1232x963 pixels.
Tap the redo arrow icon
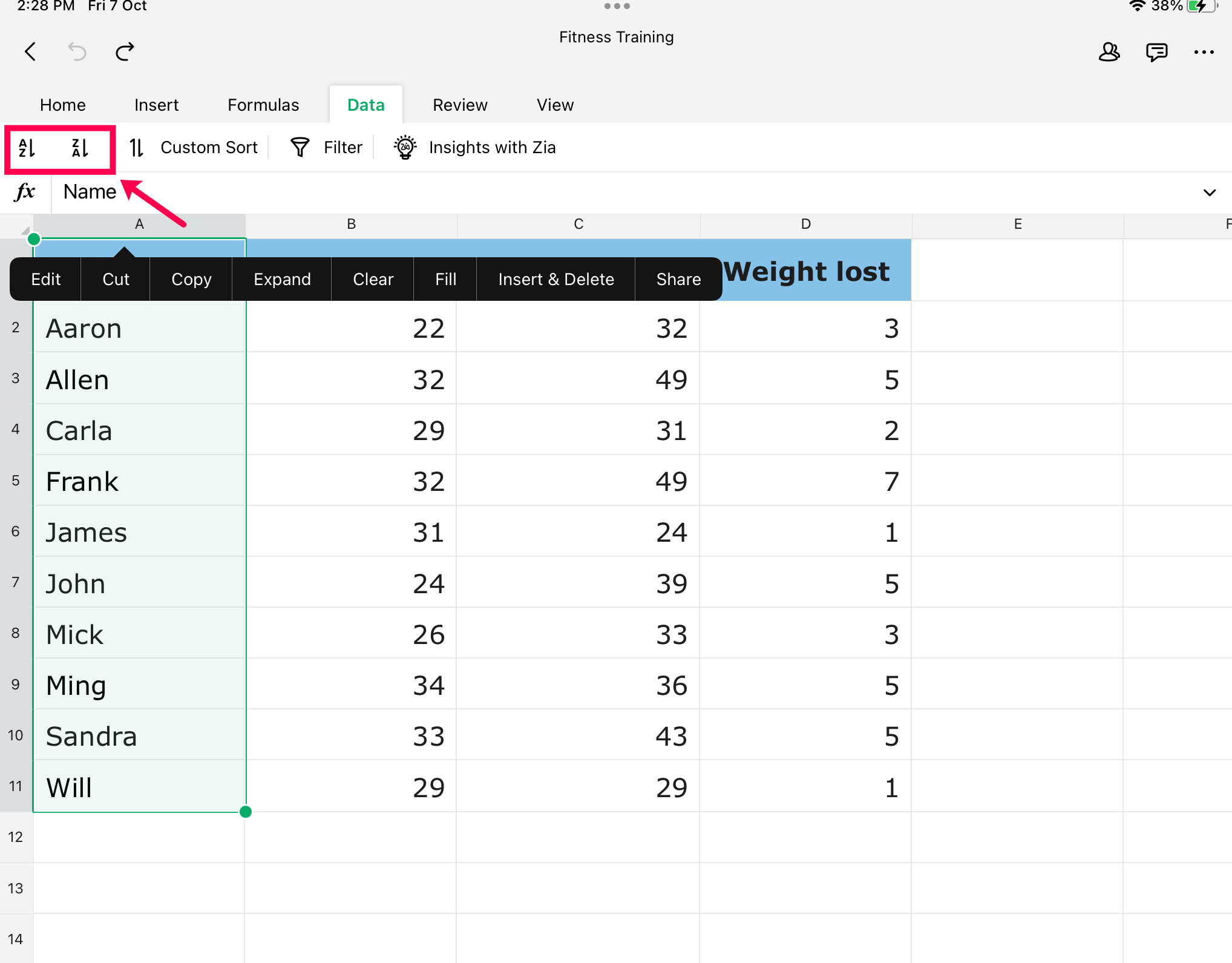(125, 52)
